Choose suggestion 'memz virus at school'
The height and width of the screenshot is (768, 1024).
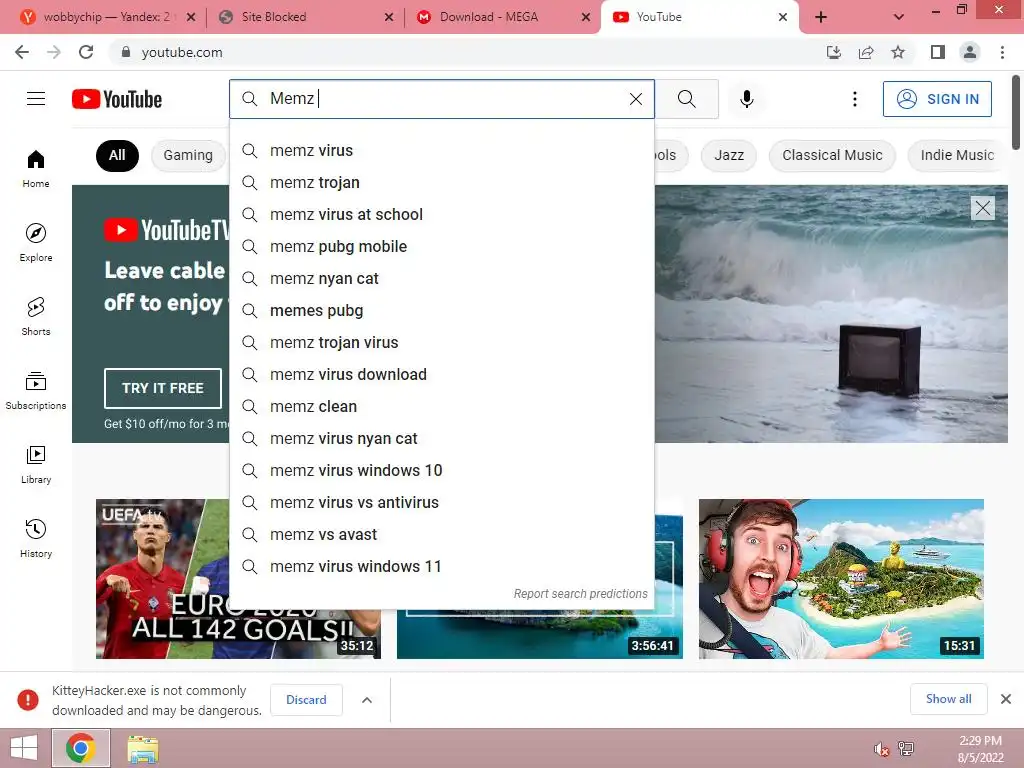(x=441, y=215)
